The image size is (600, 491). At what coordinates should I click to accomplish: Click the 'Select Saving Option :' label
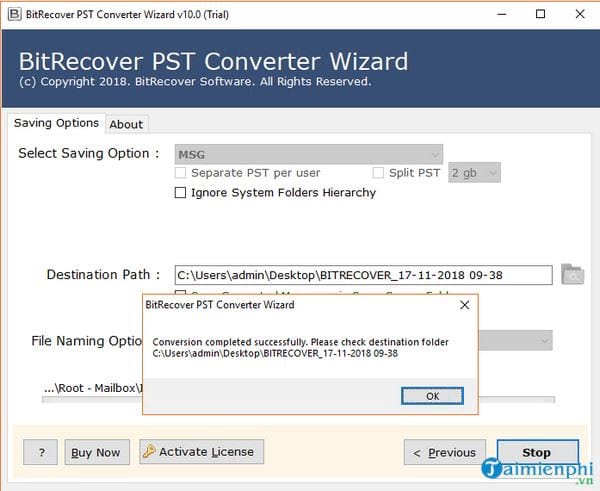point(89,153)
